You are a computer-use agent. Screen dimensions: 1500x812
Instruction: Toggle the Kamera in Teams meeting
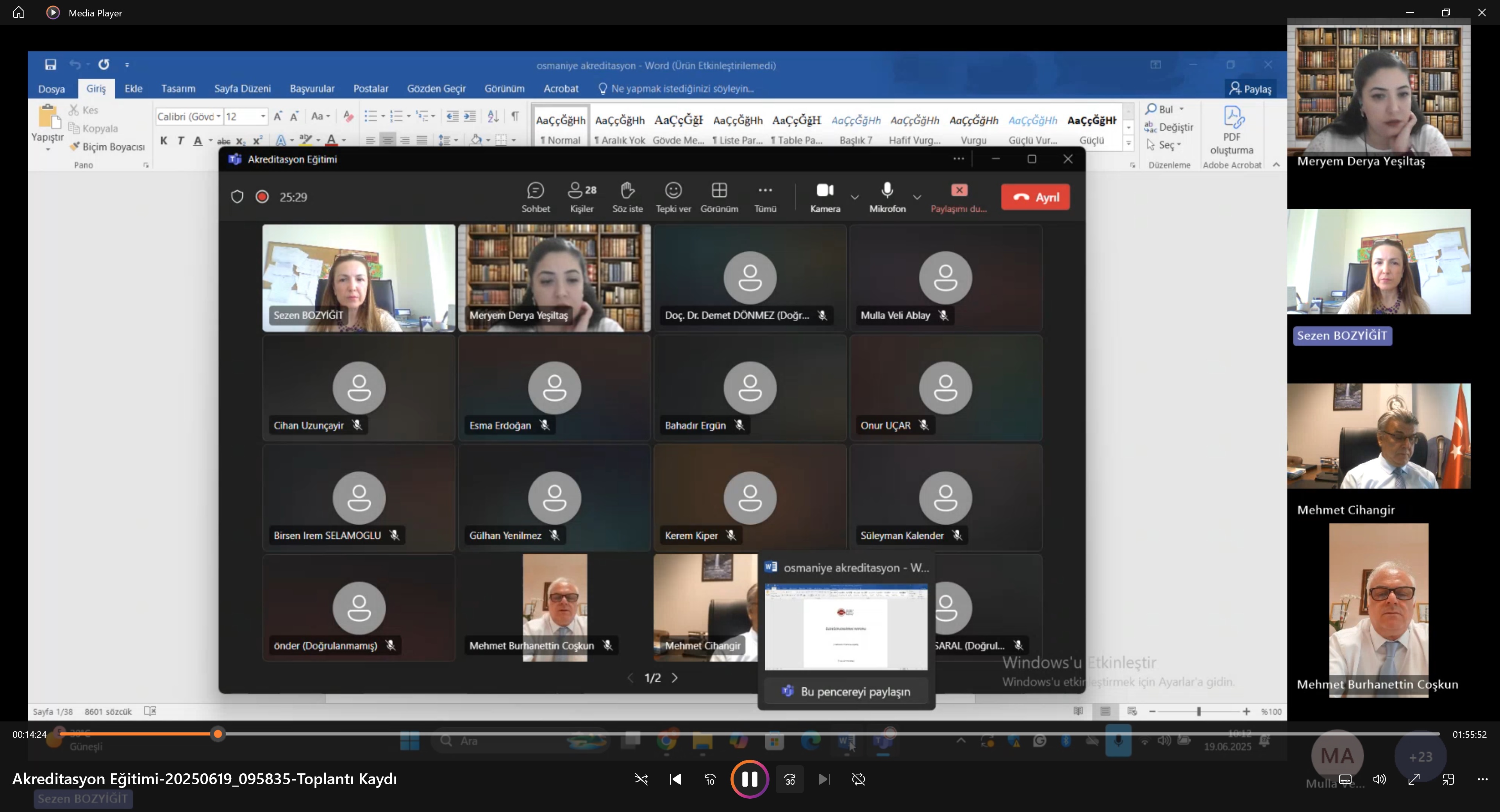pos(825,197)
